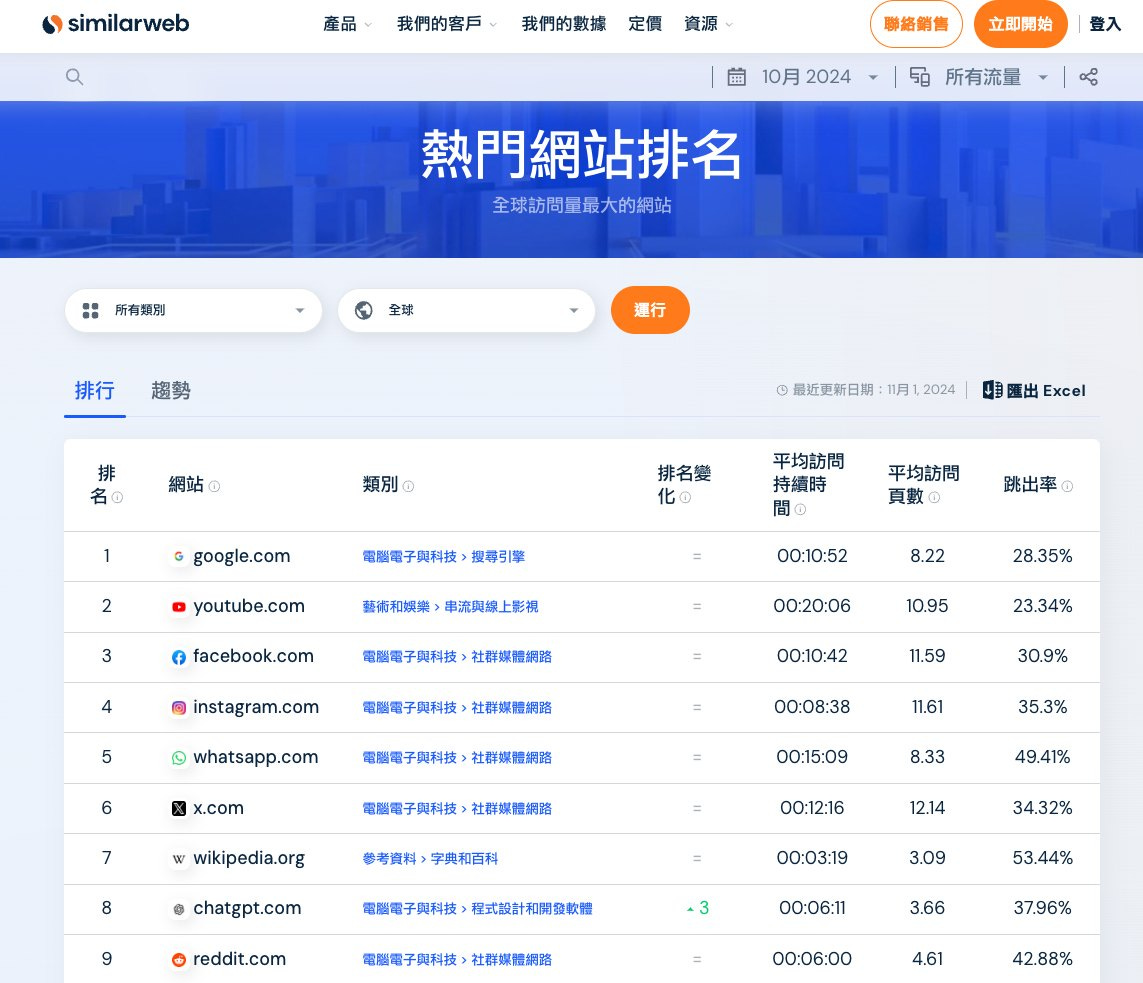This screenshot has width=1143, height=983.
Task: Click the devices icon beside 所有流量
Action: pos(919,77)
